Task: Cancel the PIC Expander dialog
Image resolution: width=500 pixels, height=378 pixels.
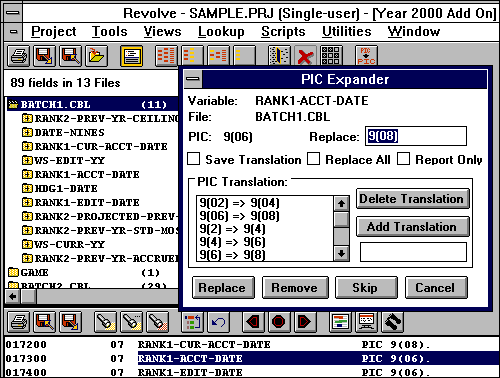Action: click(x=436, y=287)
